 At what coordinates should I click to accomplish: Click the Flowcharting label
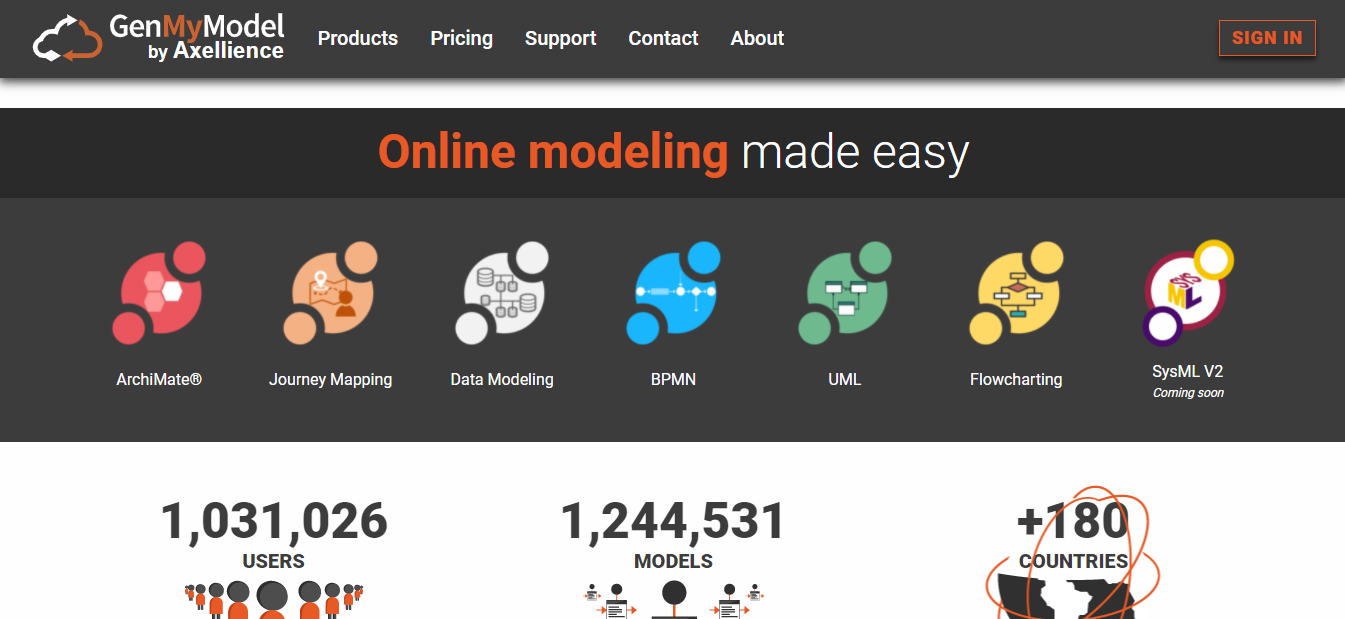pyautogui.click(x=1016, y=379)
